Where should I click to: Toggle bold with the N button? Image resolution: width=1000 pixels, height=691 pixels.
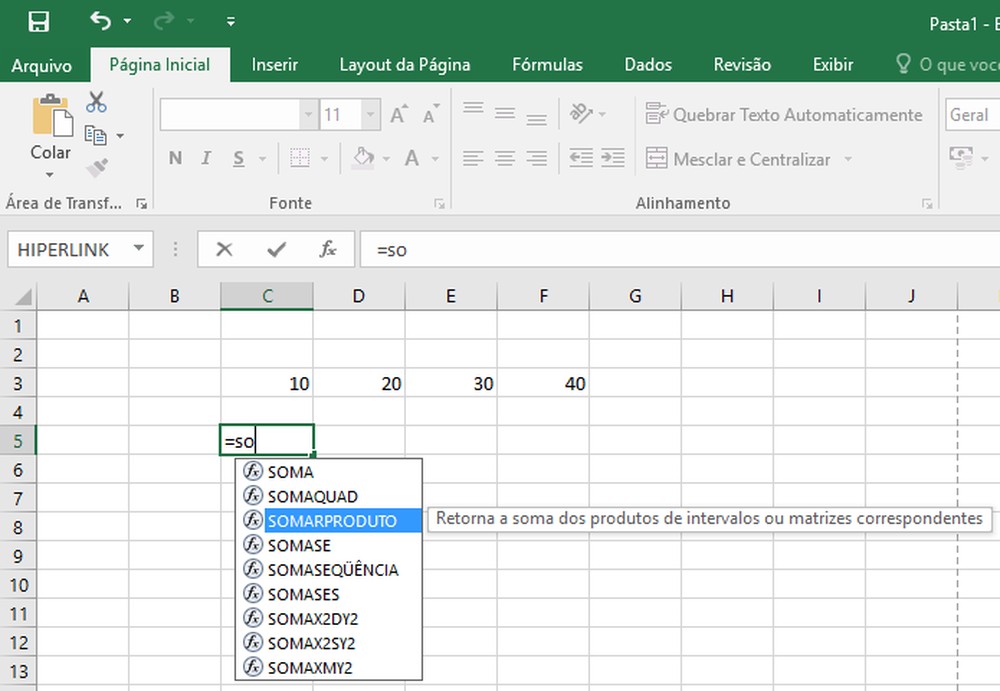coord(174,158)
